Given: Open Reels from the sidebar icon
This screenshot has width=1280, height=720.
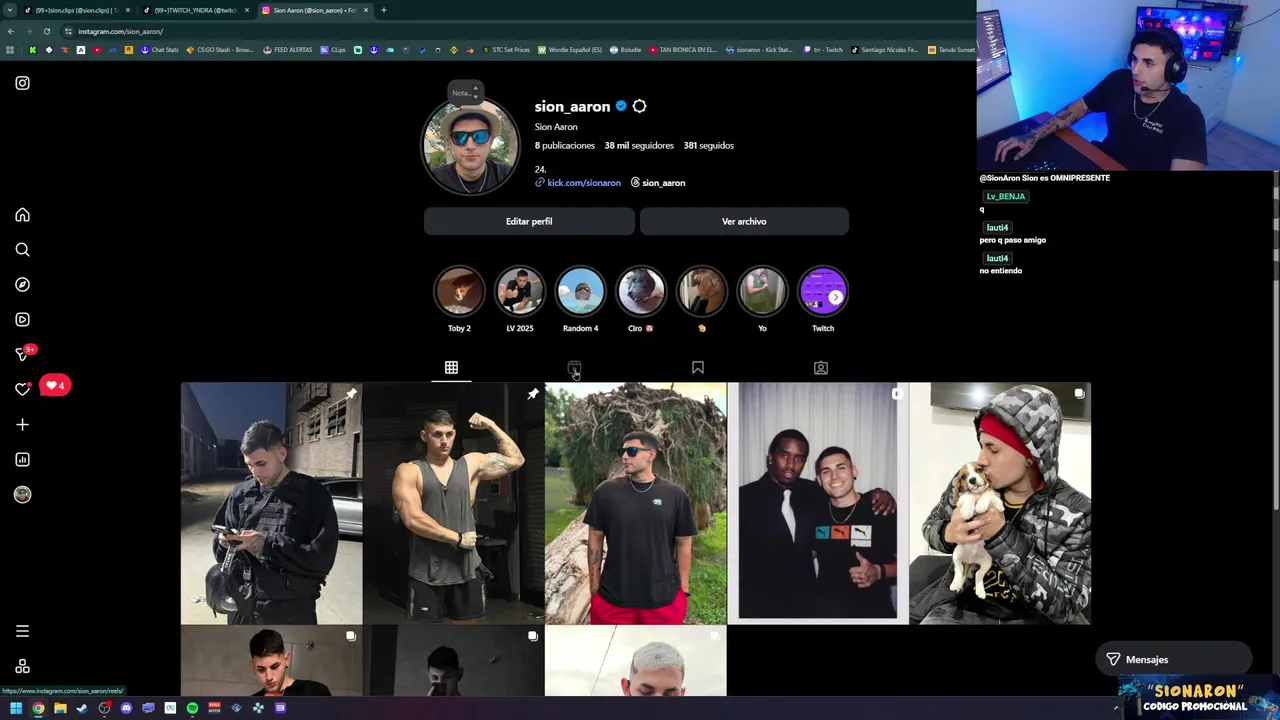Looking at the screenshot, I should [x=22, y=320].
